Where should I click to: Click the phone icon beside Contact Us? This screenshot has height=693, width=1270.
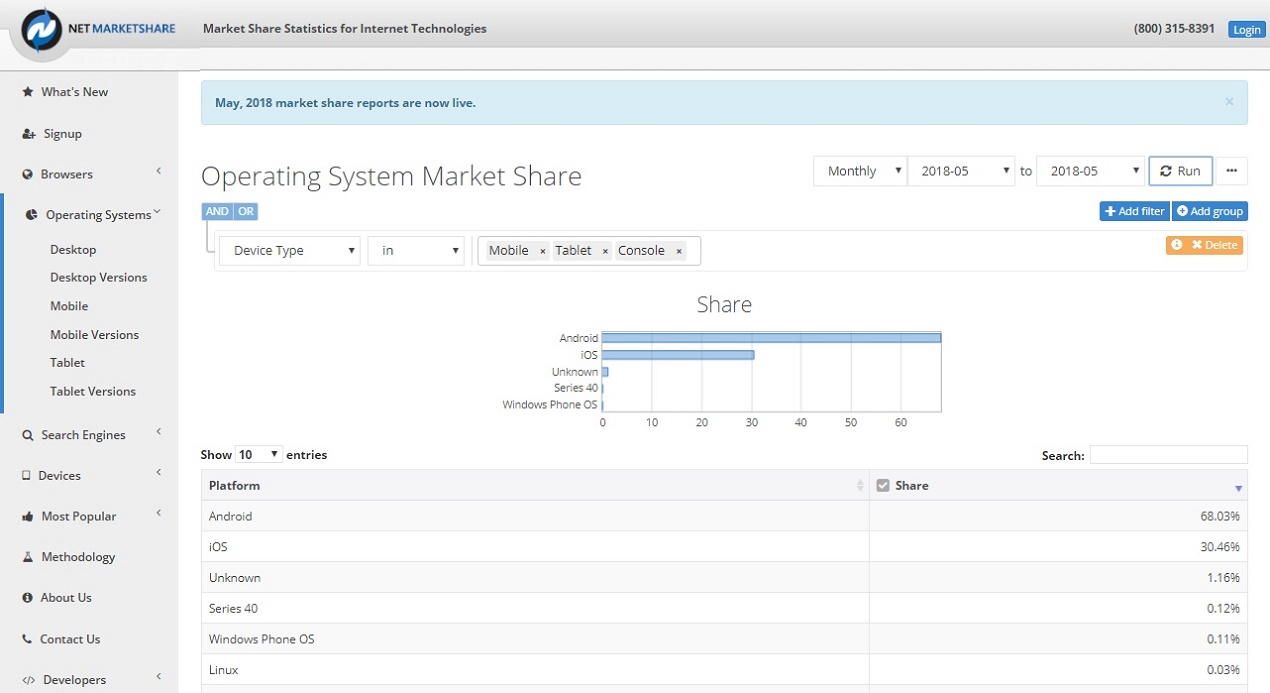[28, 639]
